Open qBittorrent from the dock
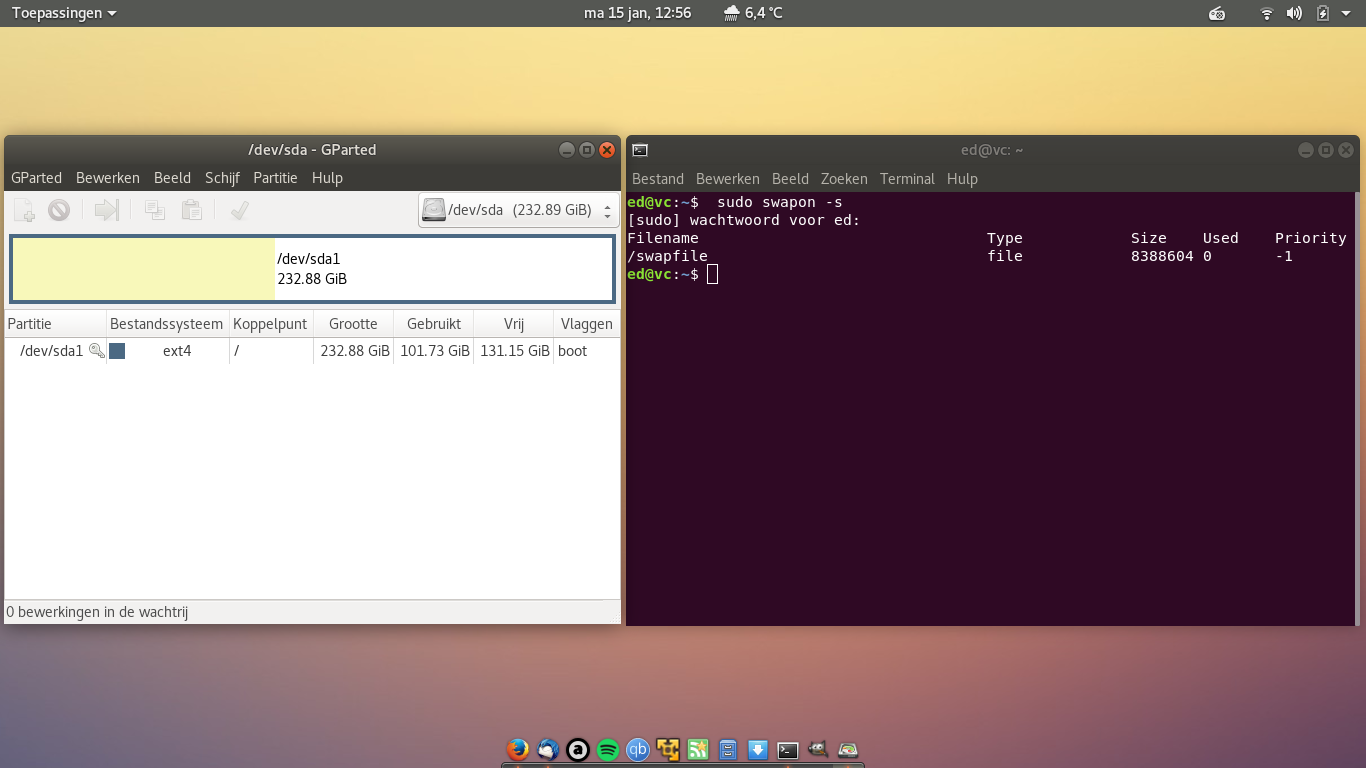 coord(638,749)
